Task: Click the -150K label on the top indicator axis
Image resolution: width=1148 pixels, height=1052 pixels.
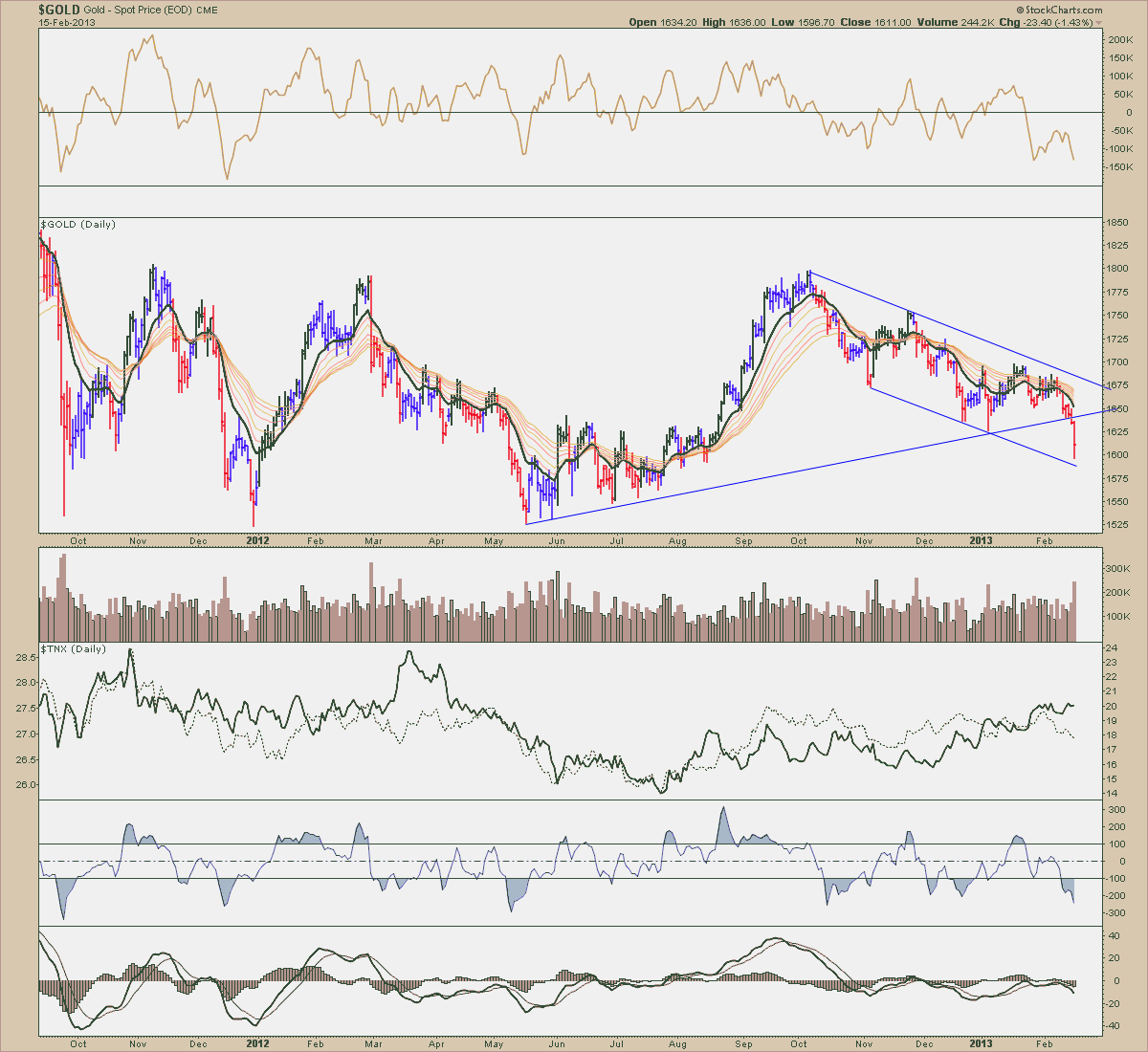Action: tap(1121, 167)
